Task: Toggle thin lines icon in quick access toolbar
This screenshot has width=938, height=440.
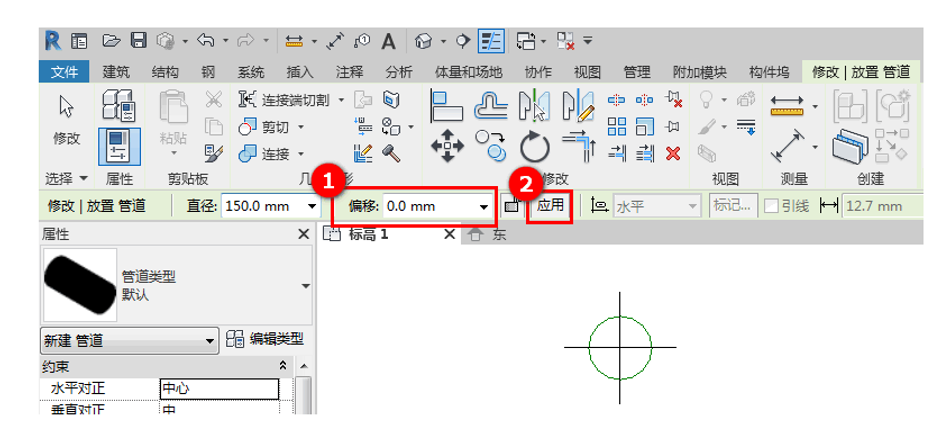Action: point(492,41)
